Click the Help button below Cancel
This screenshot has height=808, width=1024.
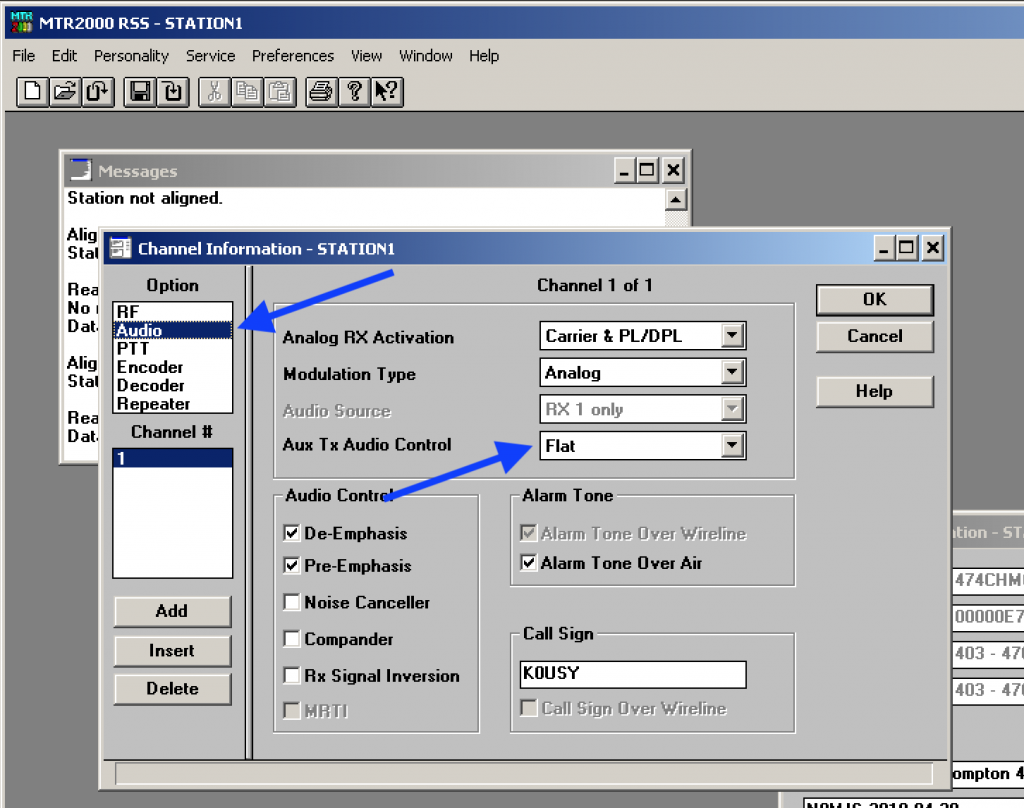(874, 391)
